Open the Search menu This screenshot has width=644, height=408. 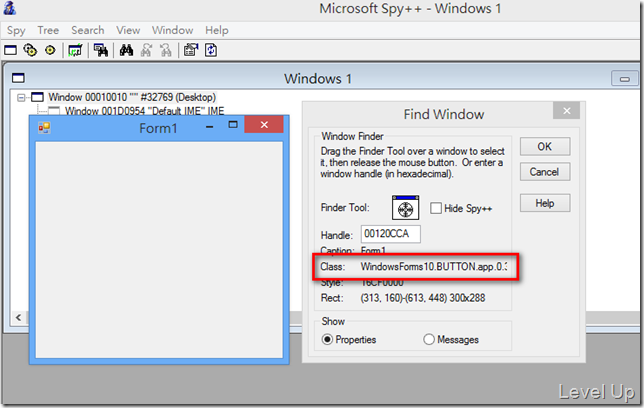[x=87, y=30]
